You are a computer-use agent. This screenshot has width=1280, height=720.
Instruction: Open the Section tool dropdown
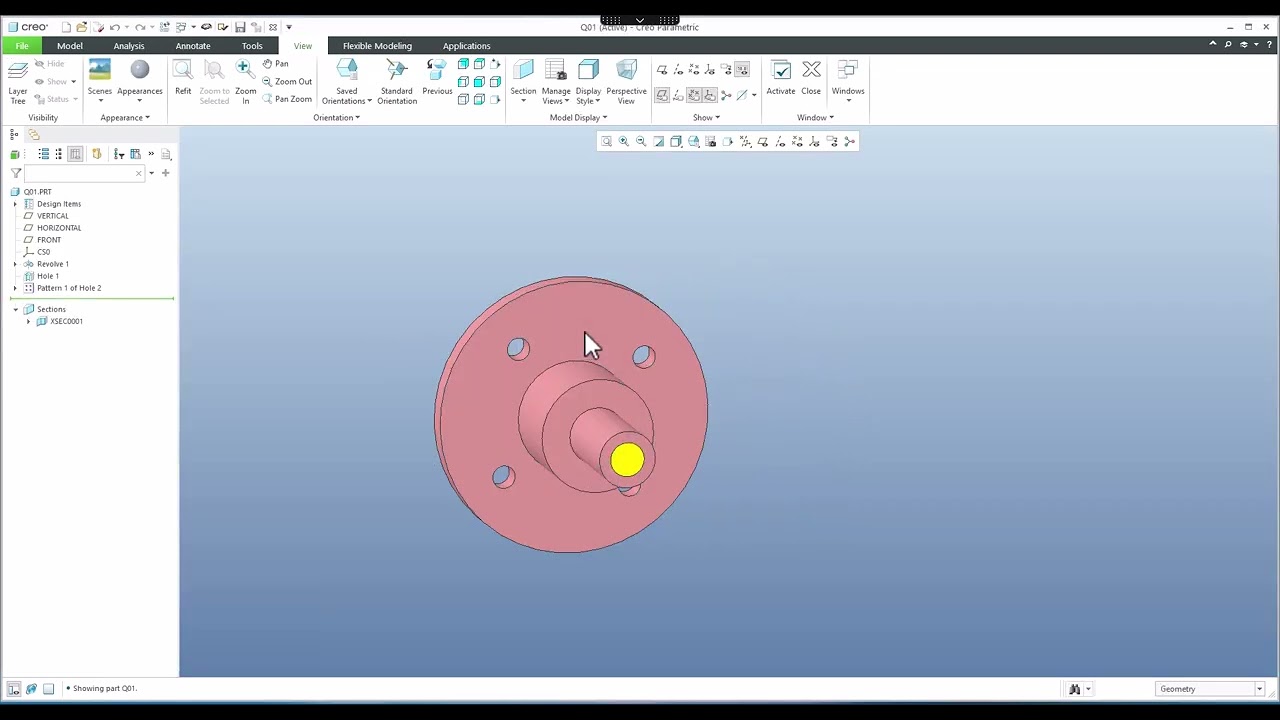point(523,82)
